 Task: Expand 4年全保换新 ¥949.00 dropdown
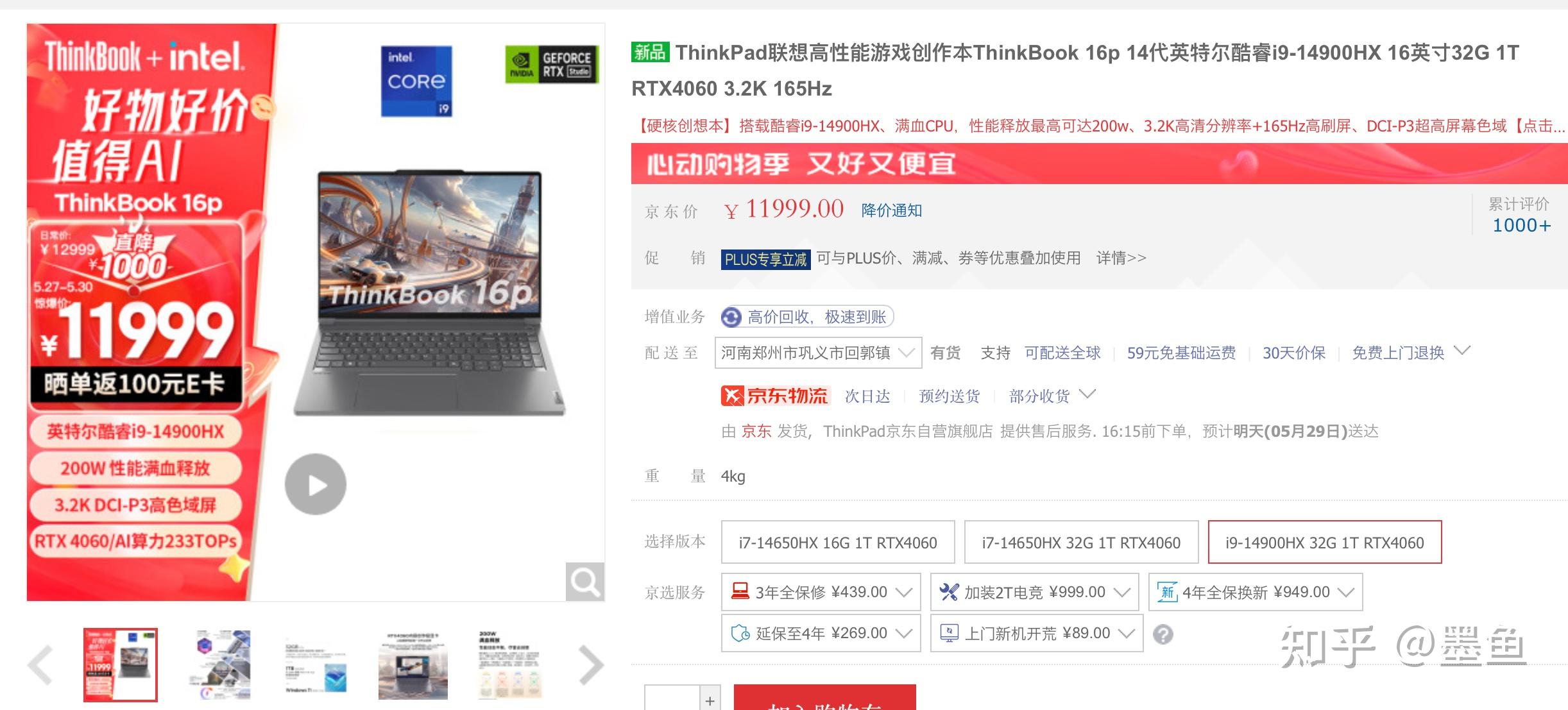(x=1256, y=592)
